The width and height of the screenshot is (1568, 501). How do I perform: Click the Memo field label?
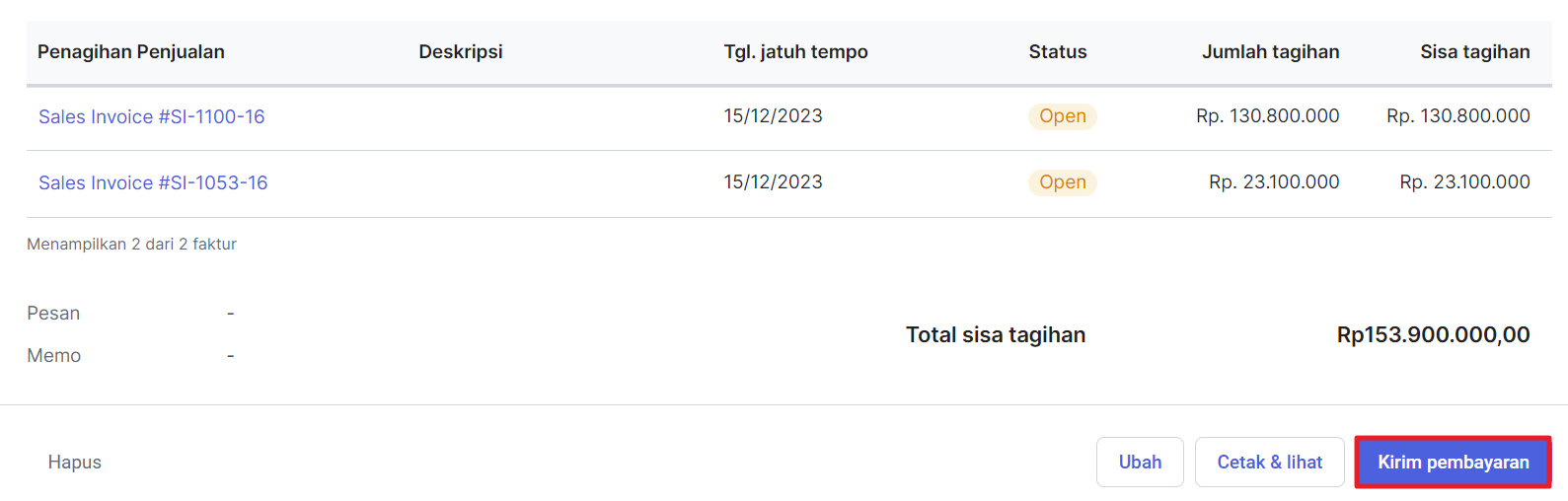[54, 356]
